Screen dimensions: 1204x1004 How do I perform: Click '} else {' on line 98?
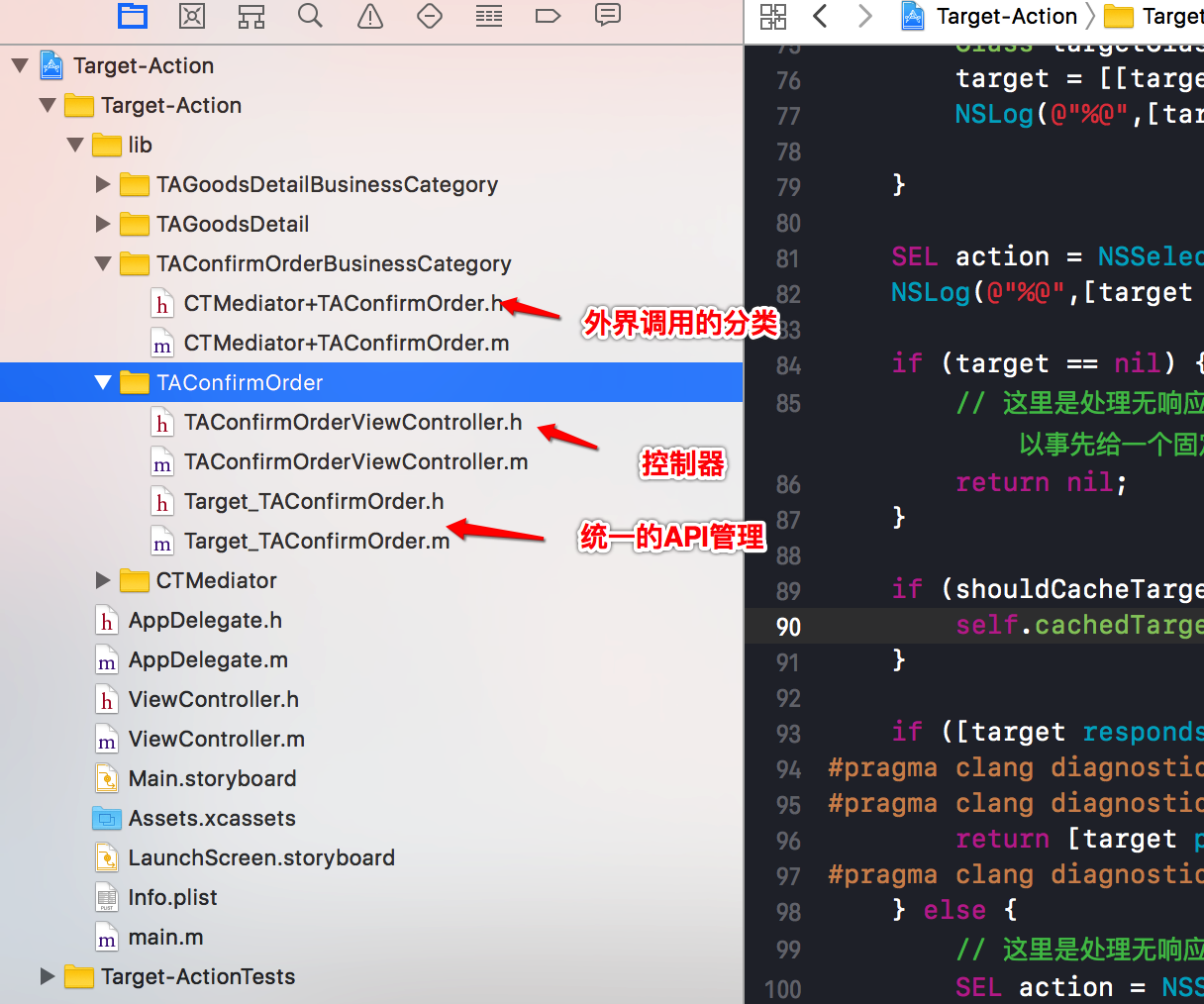point(954,910)
